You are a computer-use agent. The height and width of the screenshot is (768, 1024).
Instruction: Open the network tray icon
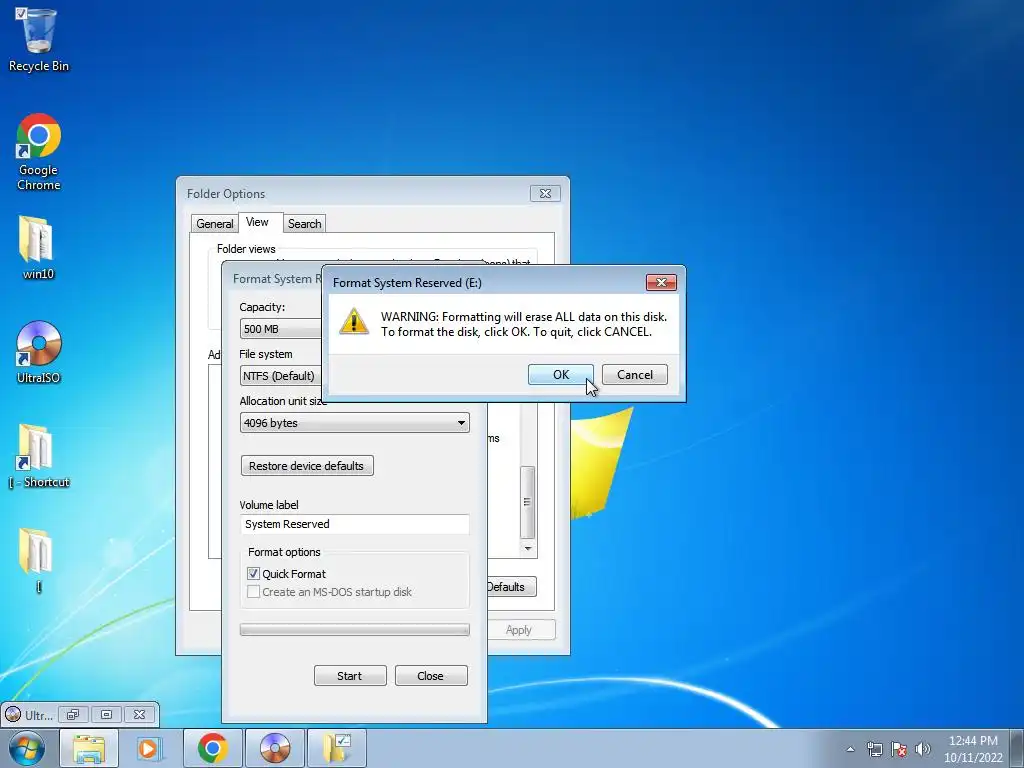874,749
